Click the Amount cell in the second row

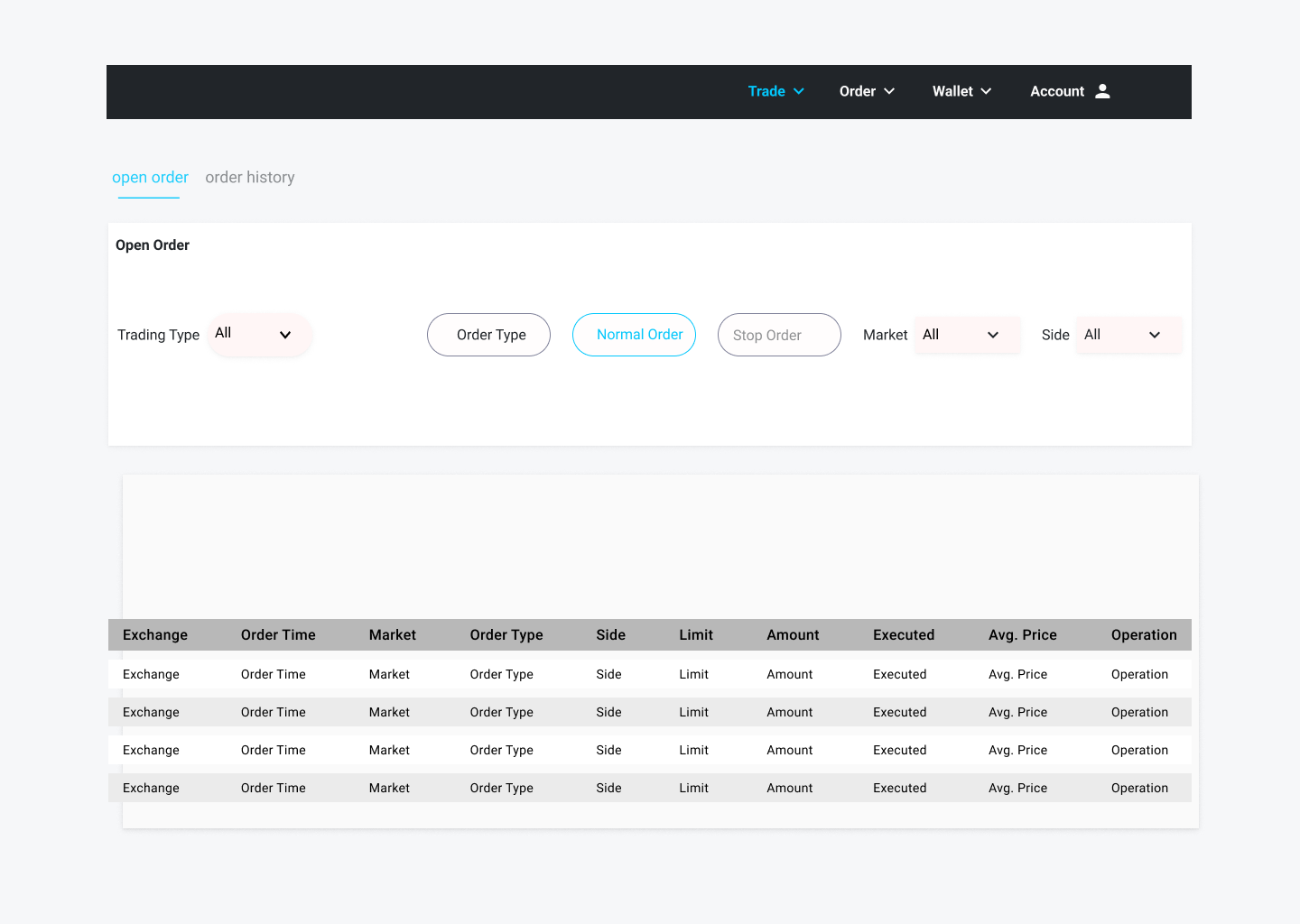(789, 712)
